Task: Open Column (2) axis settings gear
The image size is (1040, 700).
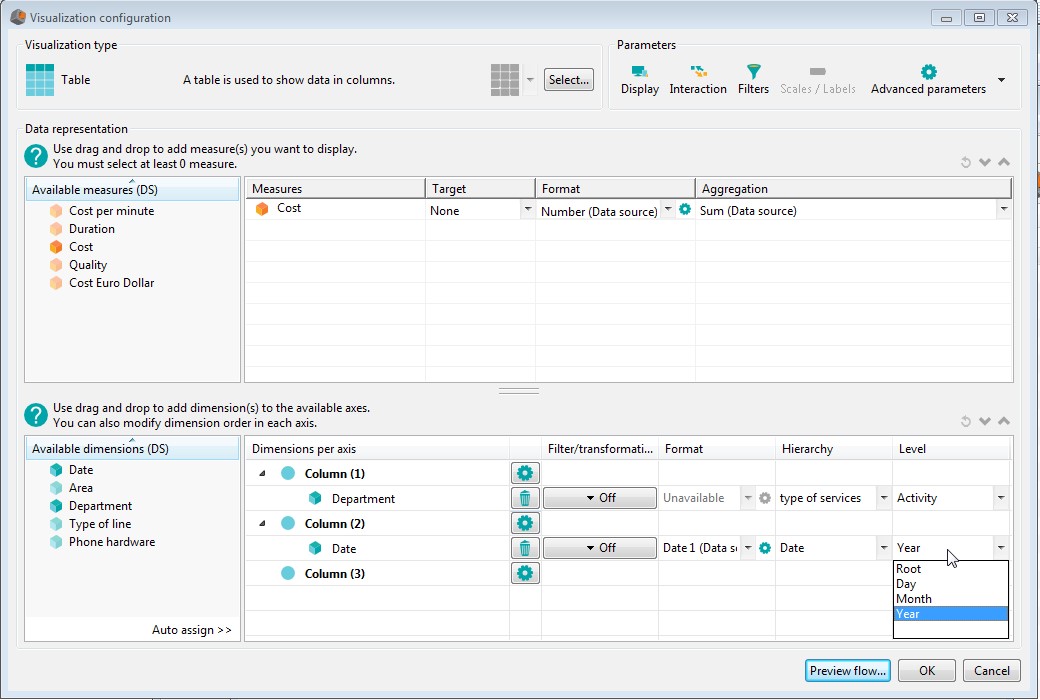Action: (x=525, y=524)
